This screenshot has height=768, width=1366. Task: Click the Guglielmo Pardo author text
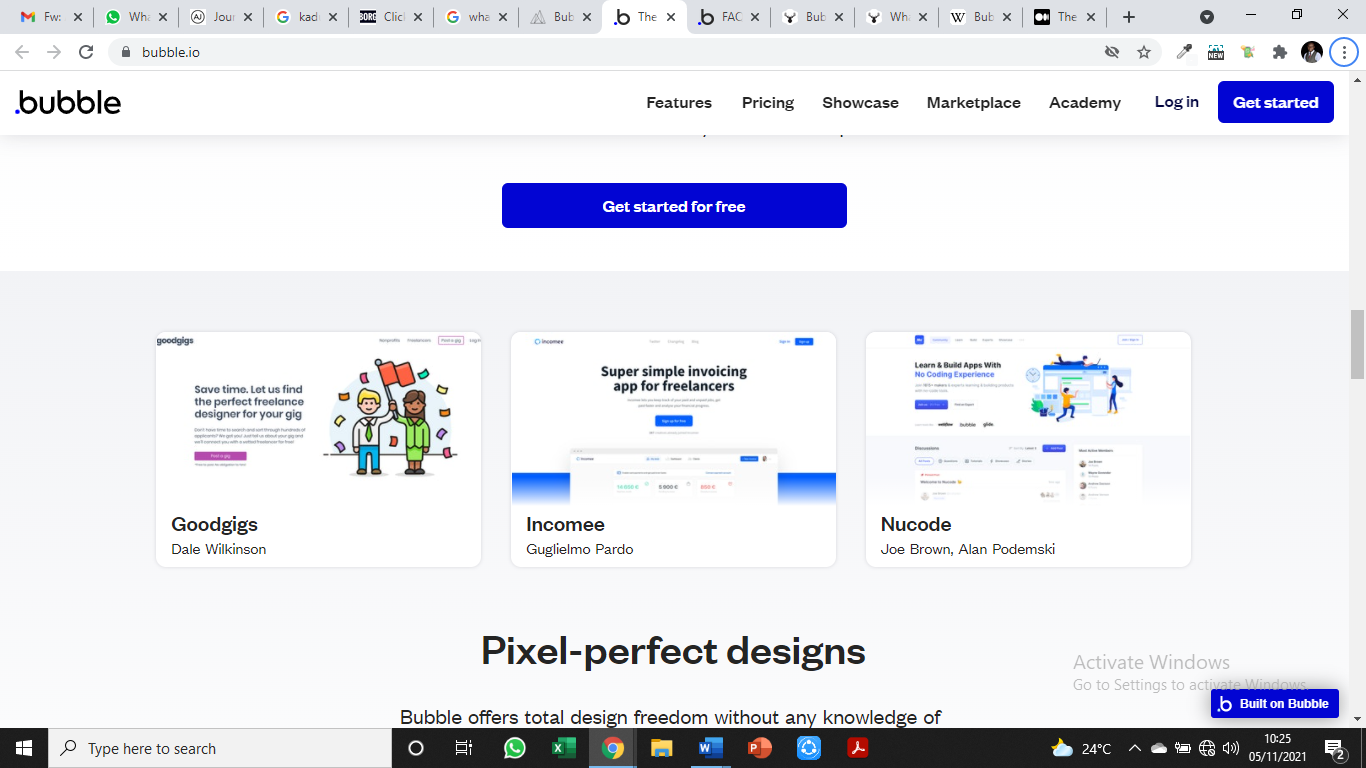click(580, 549)
